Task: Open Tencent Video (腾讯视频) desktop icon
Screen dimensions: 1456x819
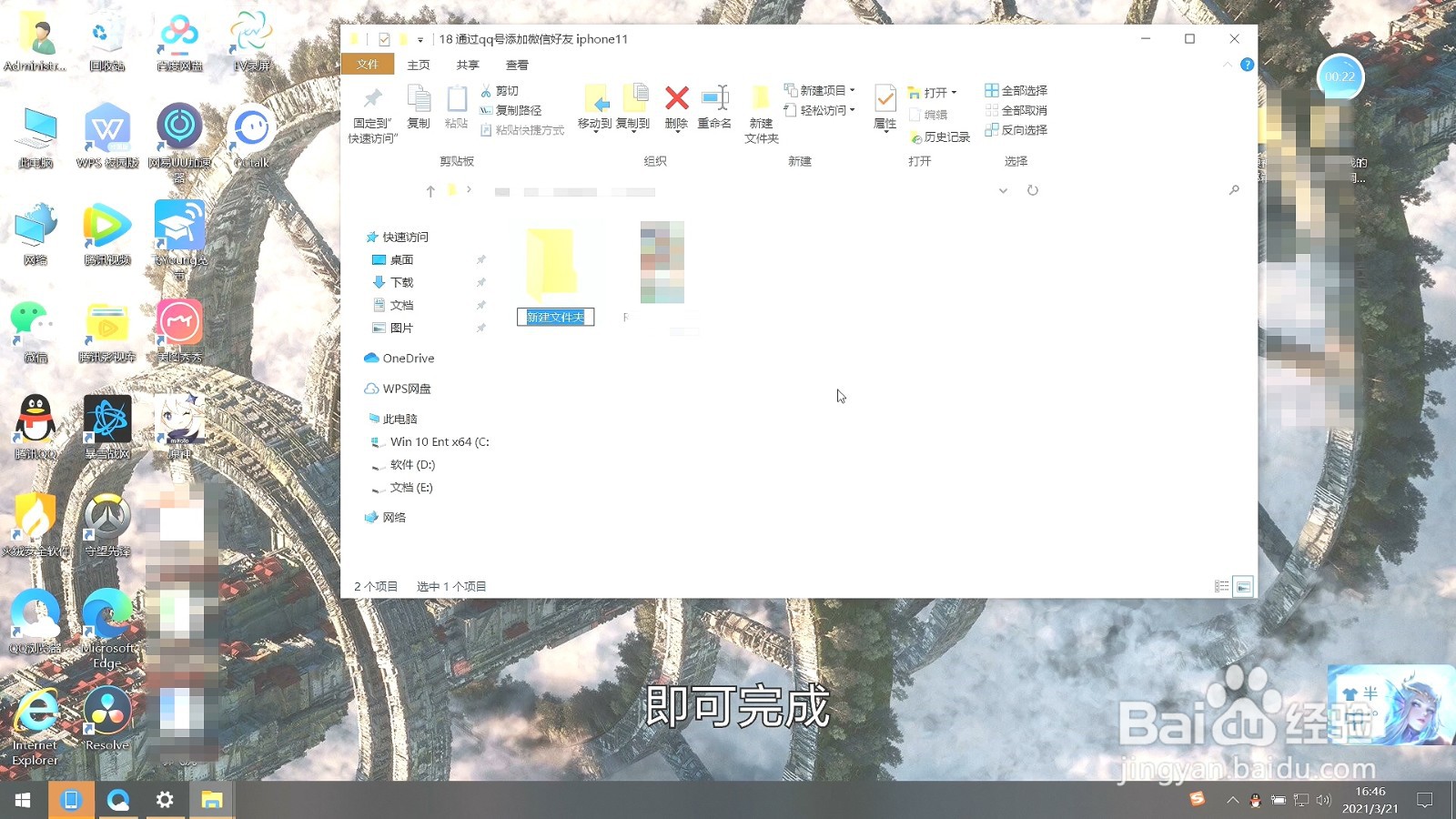Action: click(107, 235)
